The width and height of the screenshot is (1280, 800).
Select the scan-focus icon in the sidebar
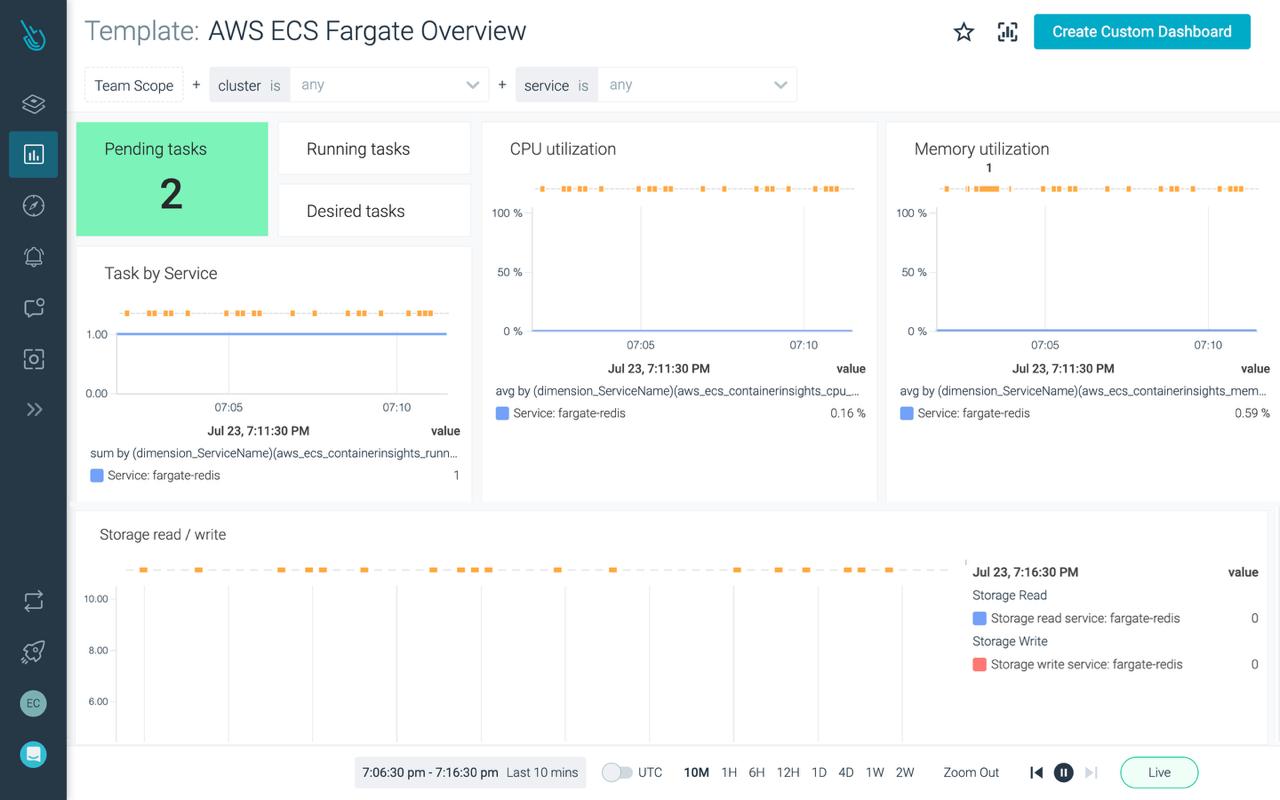click(33, 358)
